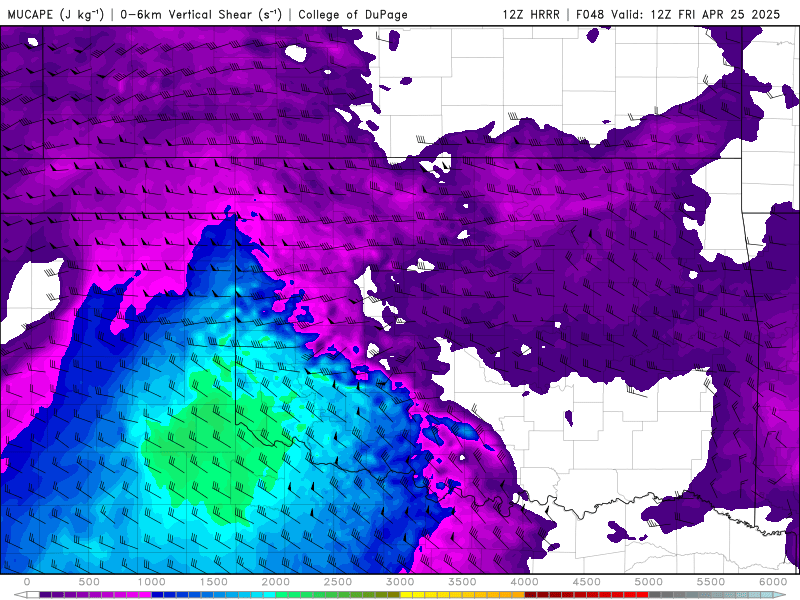Click the 6000 tick label on color scale
The width and height of the screenshot is (800, 600).
[x=773, y=582]
